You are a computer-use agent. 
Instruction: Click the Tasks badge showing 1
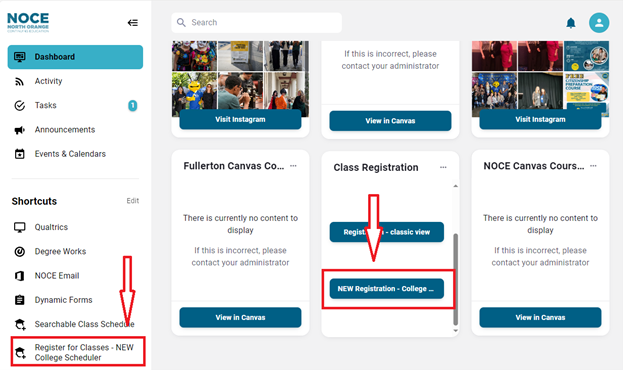(133, 106)
